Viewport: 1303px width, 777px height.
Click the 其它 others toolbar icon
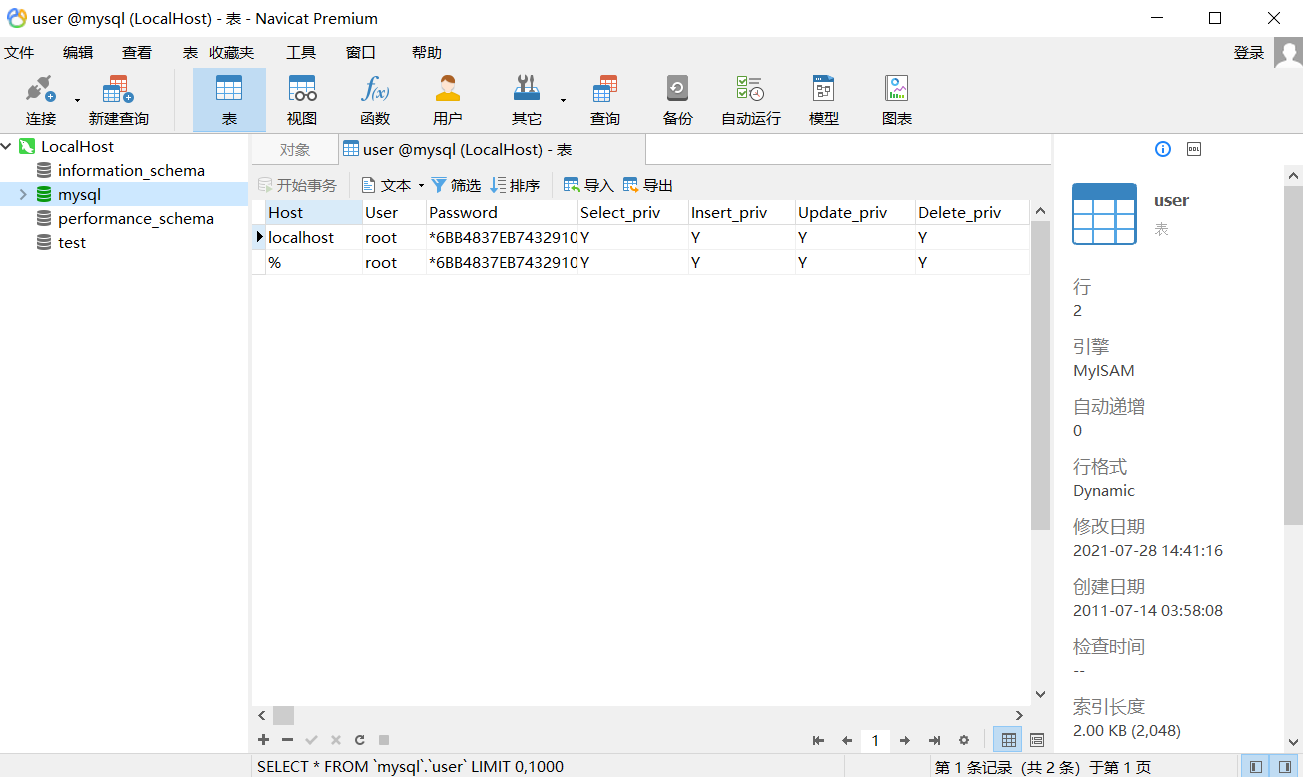pos(527,100)
